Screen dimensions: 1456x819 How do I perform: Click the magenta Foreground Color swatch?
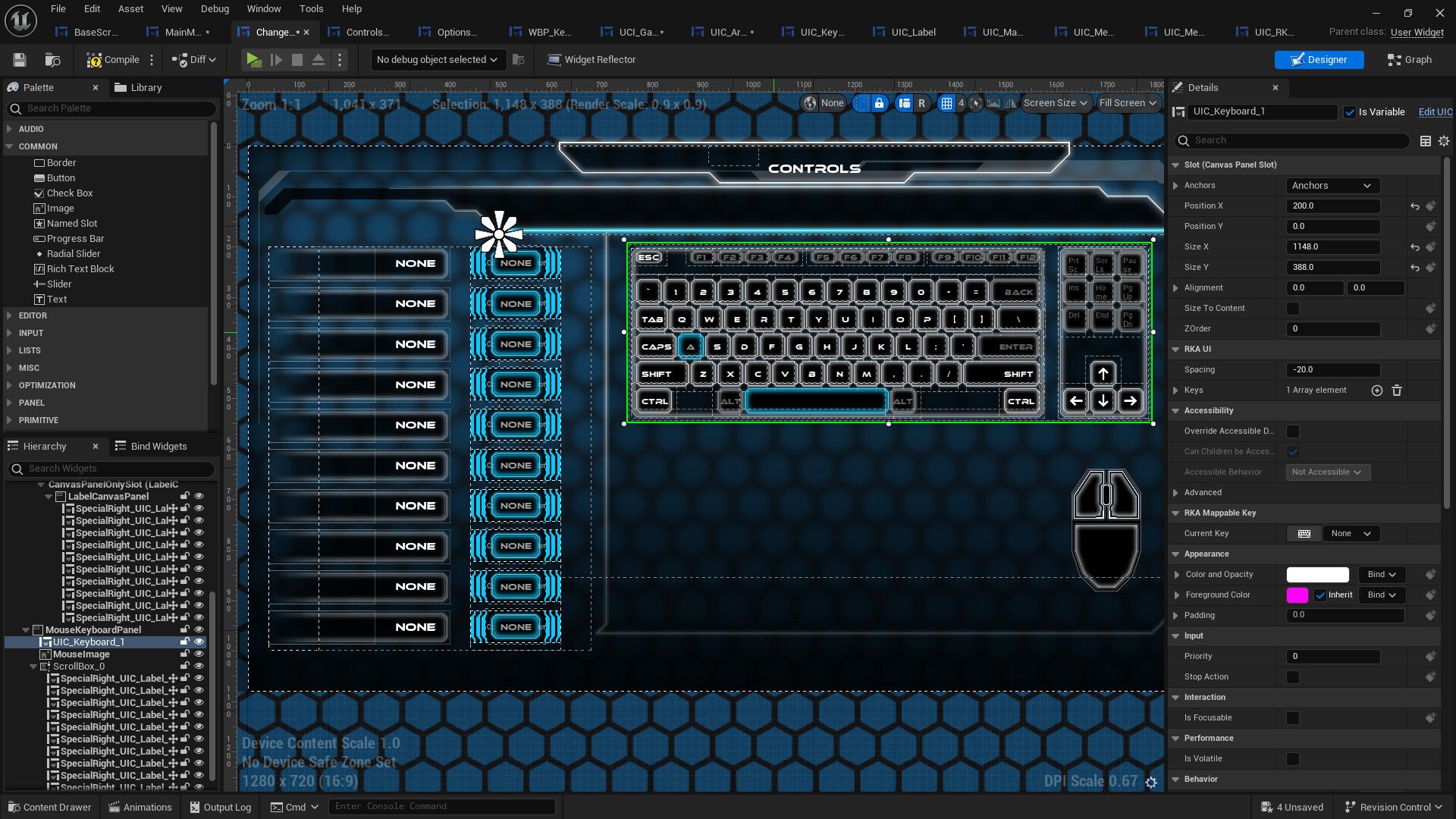point(1297,595)
